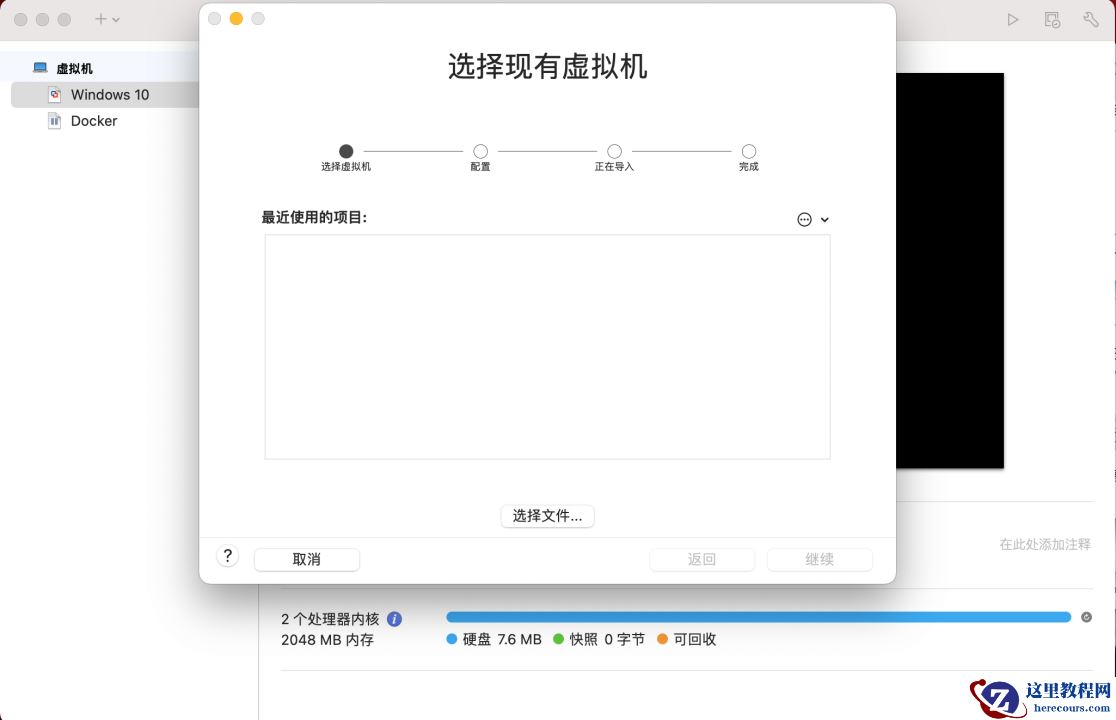Cancel the dialog with 取消
The height and width of the screenshot is (720, 1116).
(x=307, y=559)
